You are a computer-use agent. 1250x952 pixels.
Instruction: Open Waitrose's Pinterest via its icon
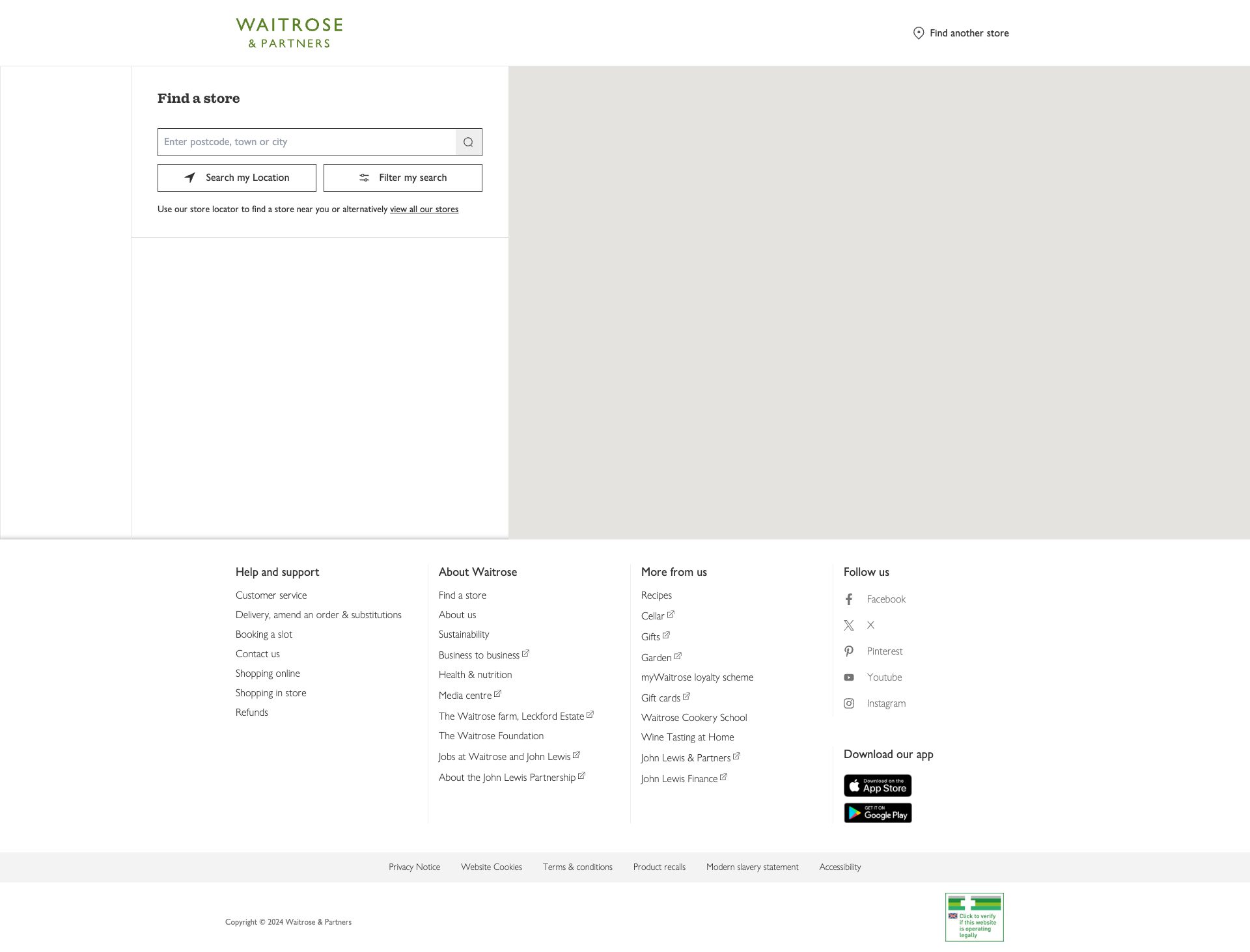pos(849,651)
